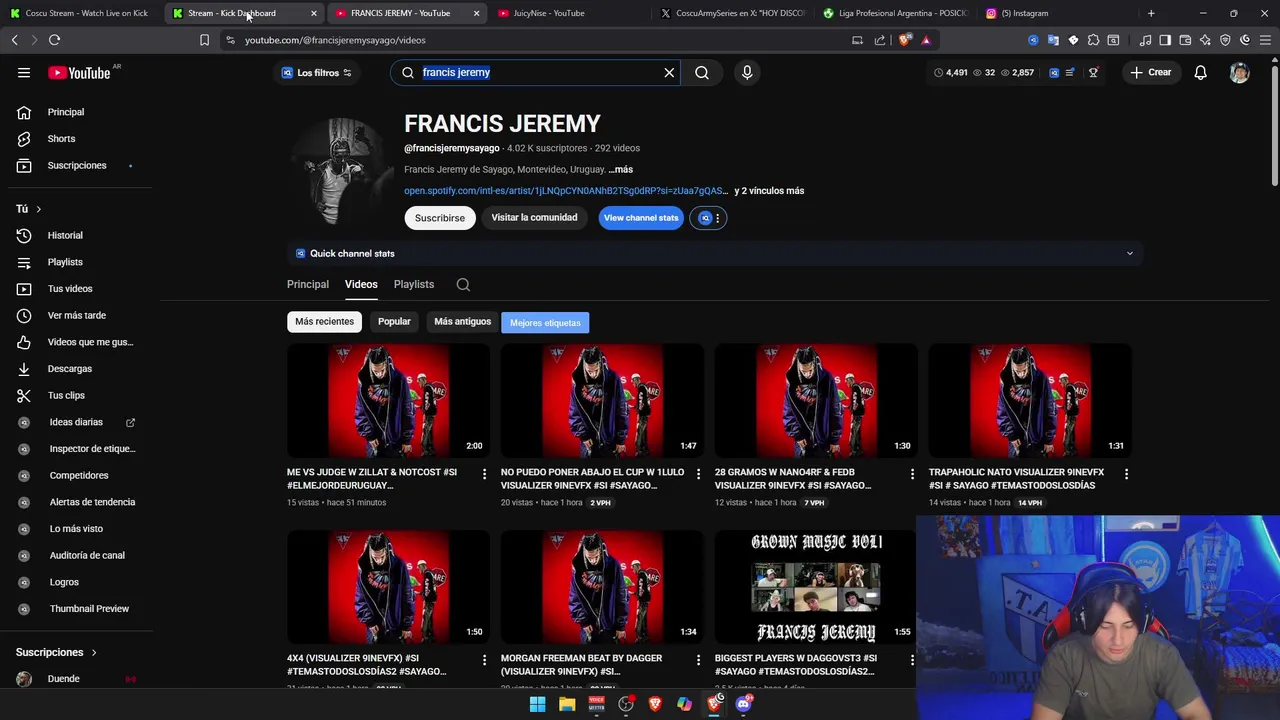Switch to Cosco Stream Kick browser tab
The width and height of the screenshot is (1280, 720).
(80, 13)
